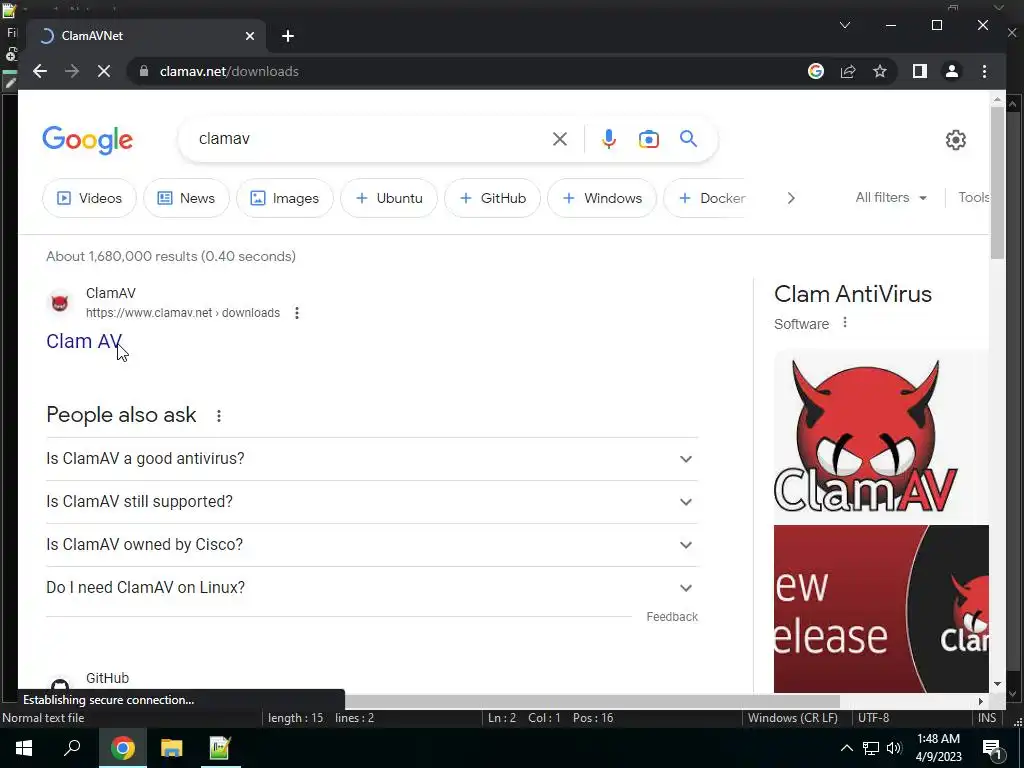The image size is (1024, 768).
Task: View site information lock icon
Action: (144, 71)
